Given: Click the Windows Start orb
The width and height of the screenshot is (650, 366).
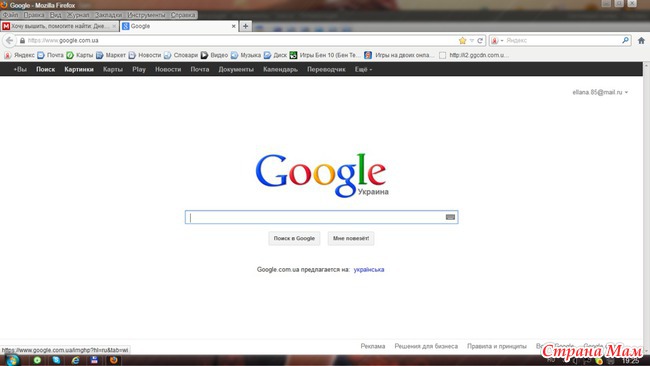Looking at the screenshot, I should [12, 360].
